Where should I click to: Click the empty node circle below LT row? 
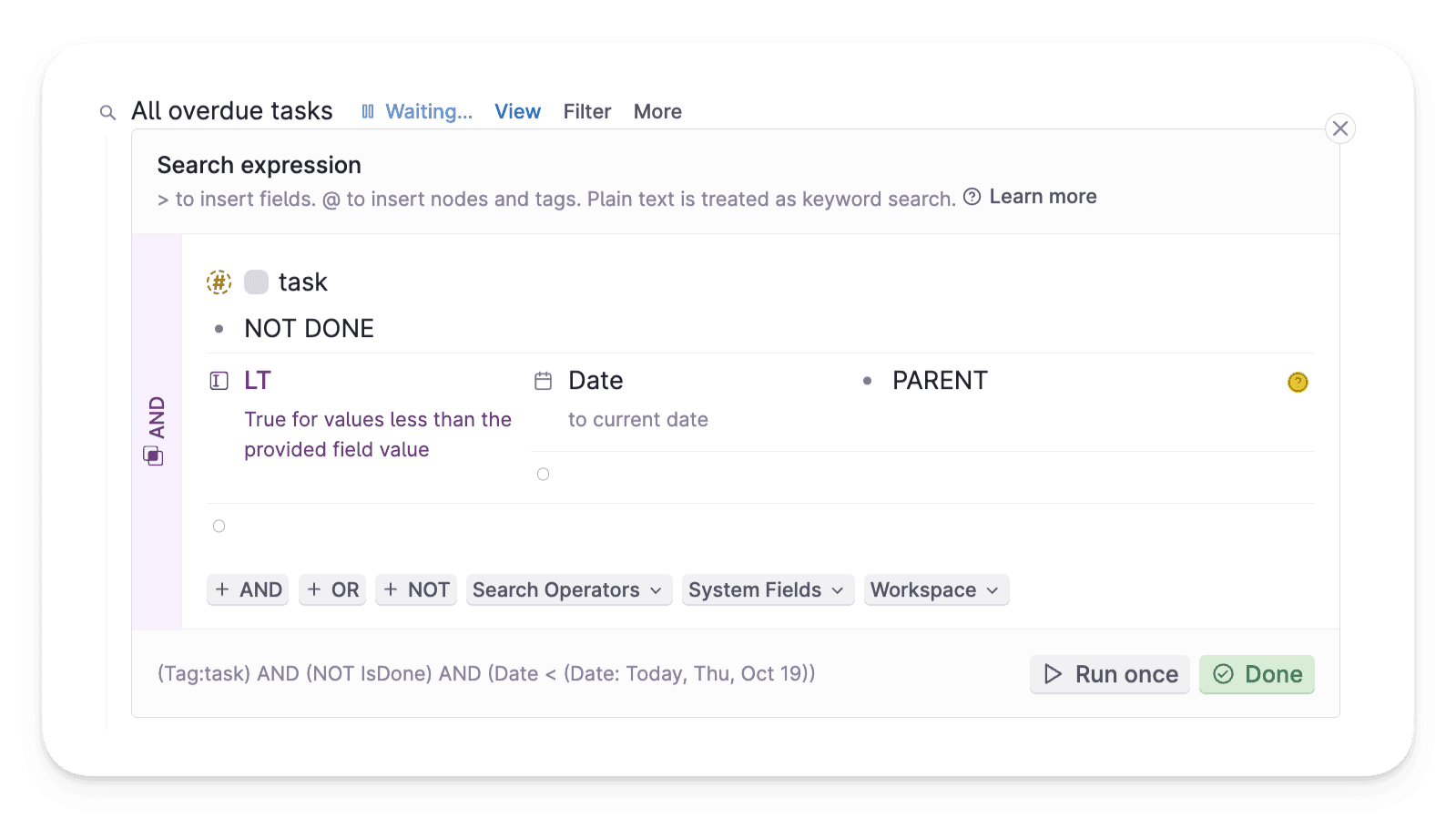(219, 526)
